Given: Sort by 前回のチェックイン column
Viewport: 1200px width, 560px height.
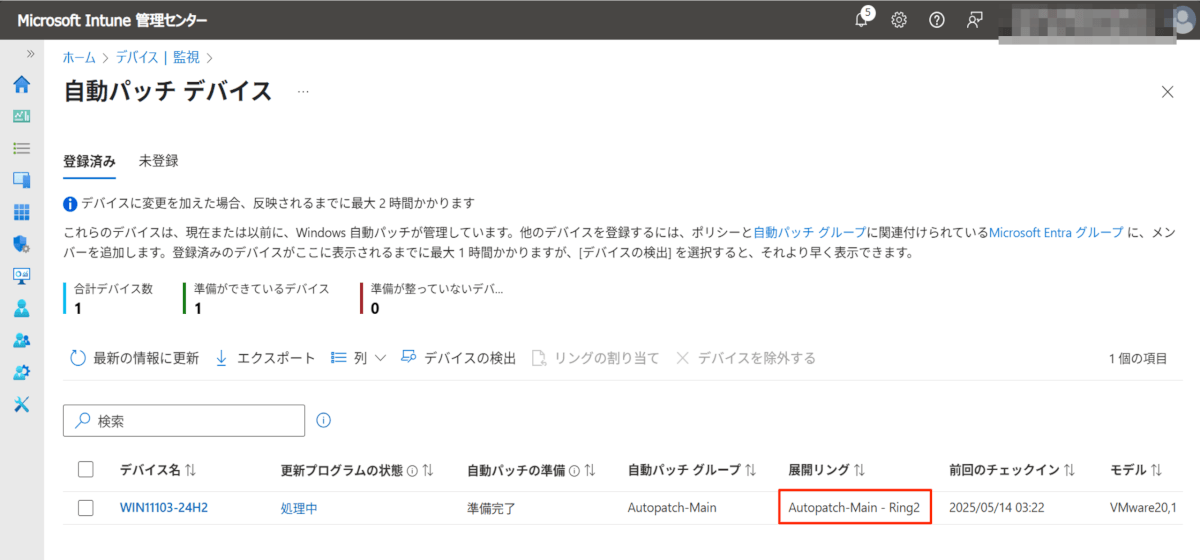Looking at the screenshot, I should tap(1012, 469).
